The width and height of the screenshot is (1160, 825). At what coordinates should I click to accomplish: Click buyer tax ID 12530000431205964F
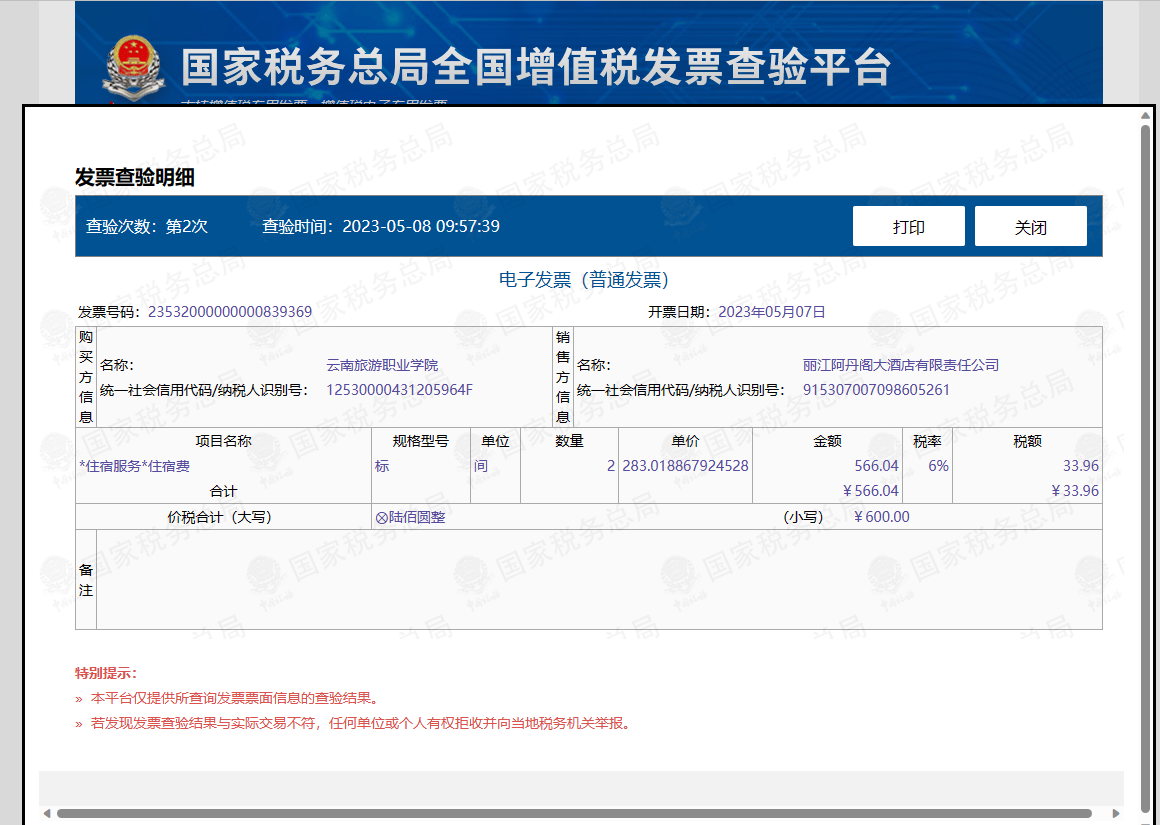click(399, 390)
